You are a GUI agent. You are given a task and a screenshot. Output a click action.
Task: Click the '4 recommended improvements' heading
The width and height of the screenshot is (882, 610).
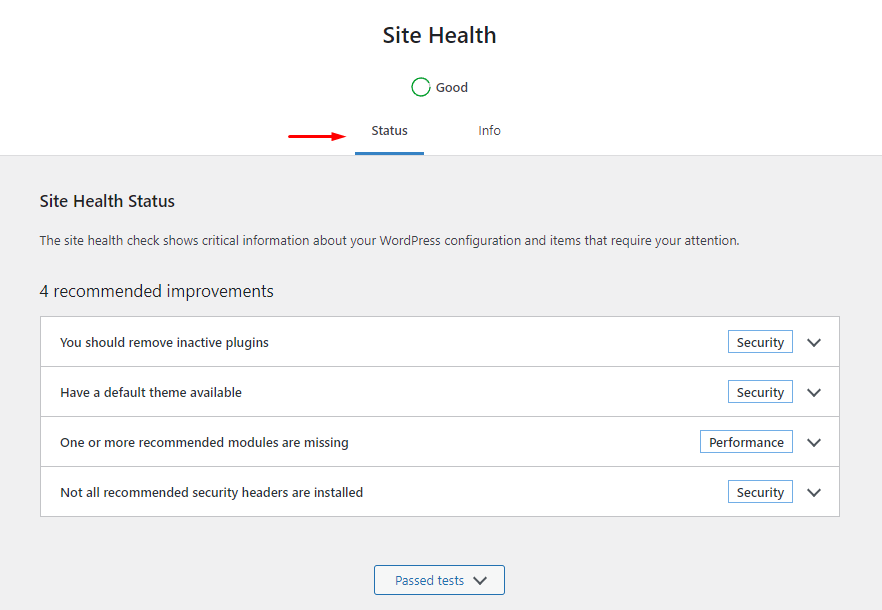coord(156,291)
